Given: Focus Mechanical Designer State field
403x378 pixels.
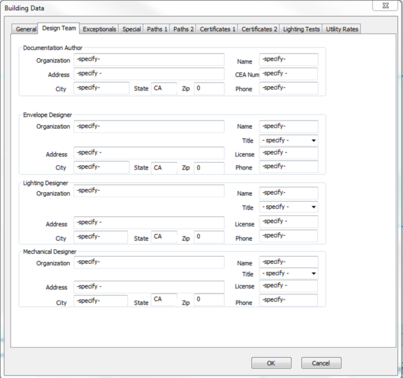Looking at the screenshot, I should click(164, 300).
